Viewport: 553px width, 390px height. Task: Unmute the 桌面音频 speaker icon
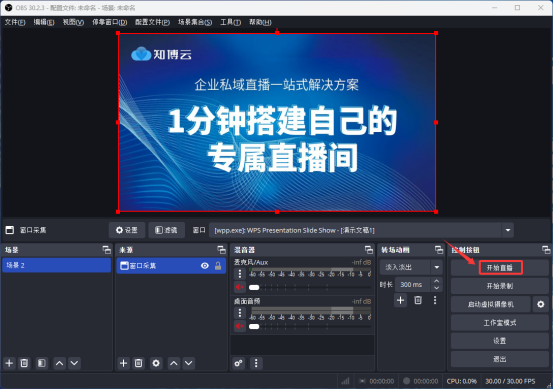pos(240,326)
